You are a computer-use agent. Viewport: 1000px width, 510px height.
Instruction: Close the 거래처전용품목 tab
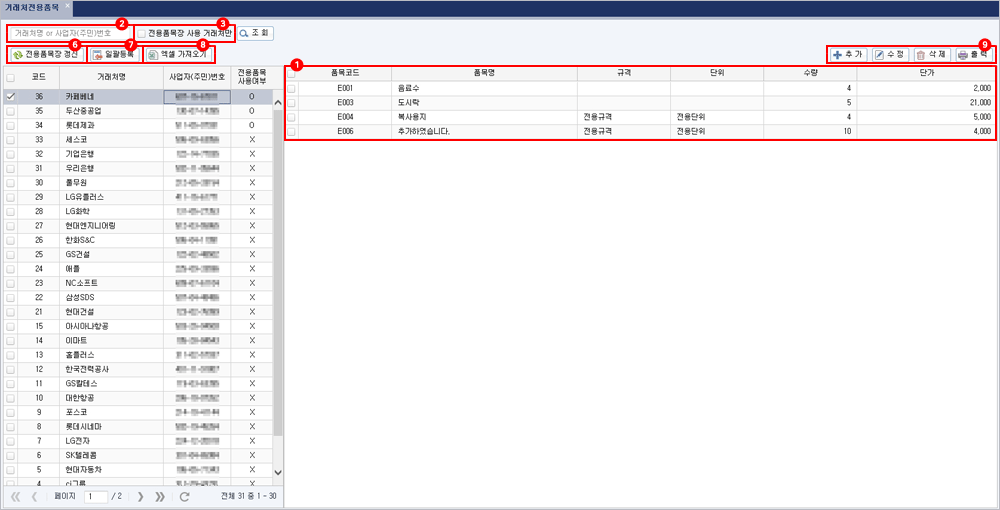click(68, 5)
